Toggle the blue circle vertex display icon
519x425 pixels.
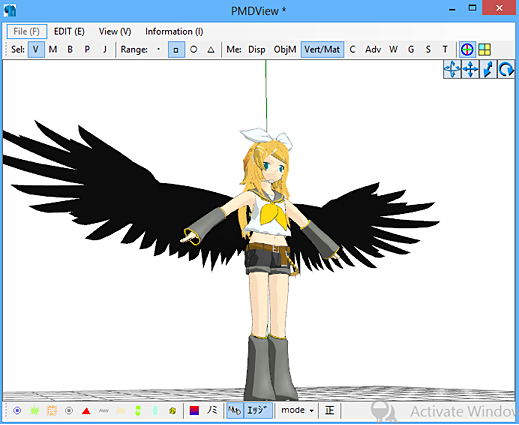click(x=17, y=411)
